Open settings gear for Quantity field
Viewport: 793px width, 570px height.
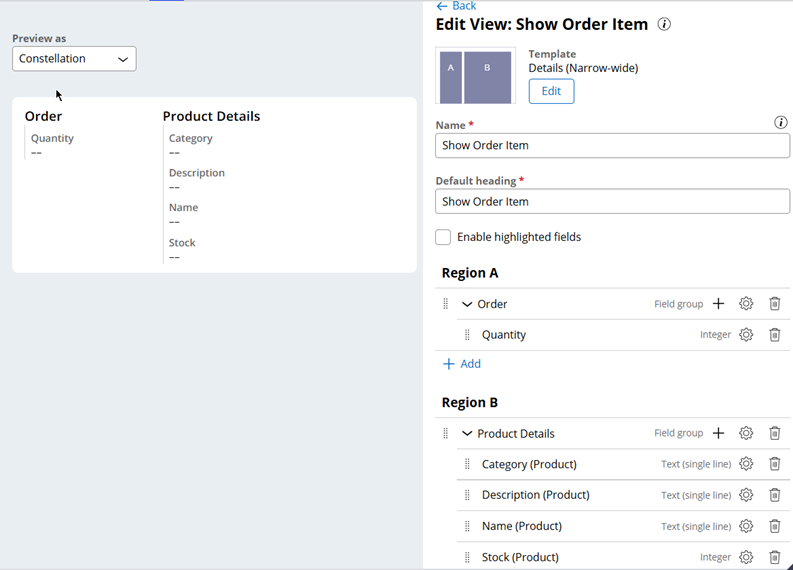point(746,334)
